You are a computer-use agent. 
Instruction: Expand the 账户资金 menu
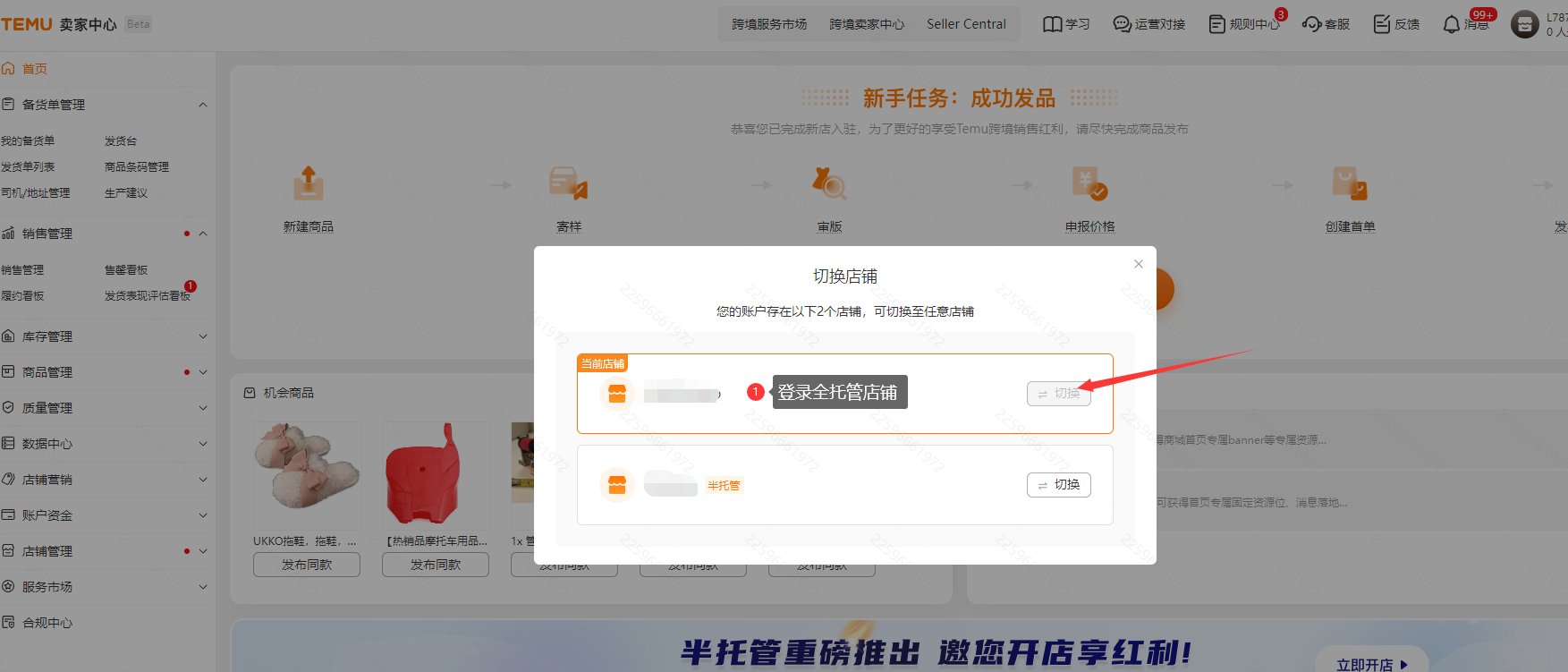(203, 515)
